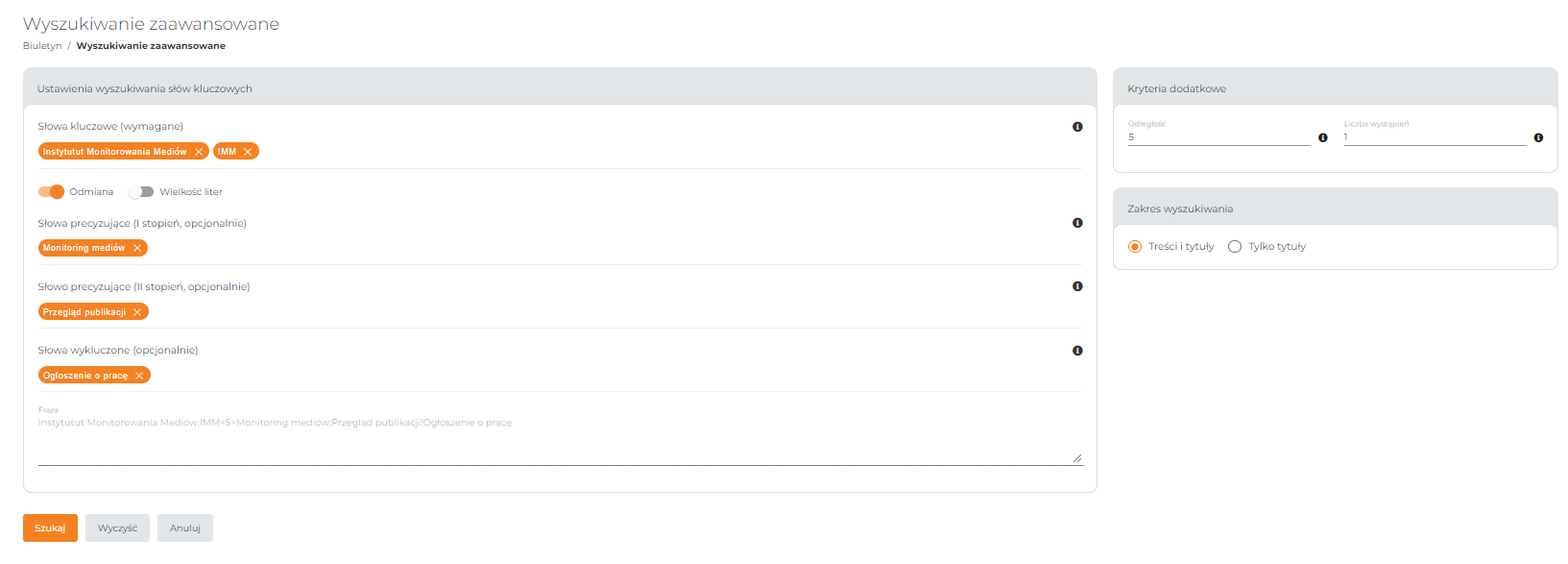Toggle the Odmiana switch off
The width and height of the screenshot is (1568, 564).
point(51,192)
